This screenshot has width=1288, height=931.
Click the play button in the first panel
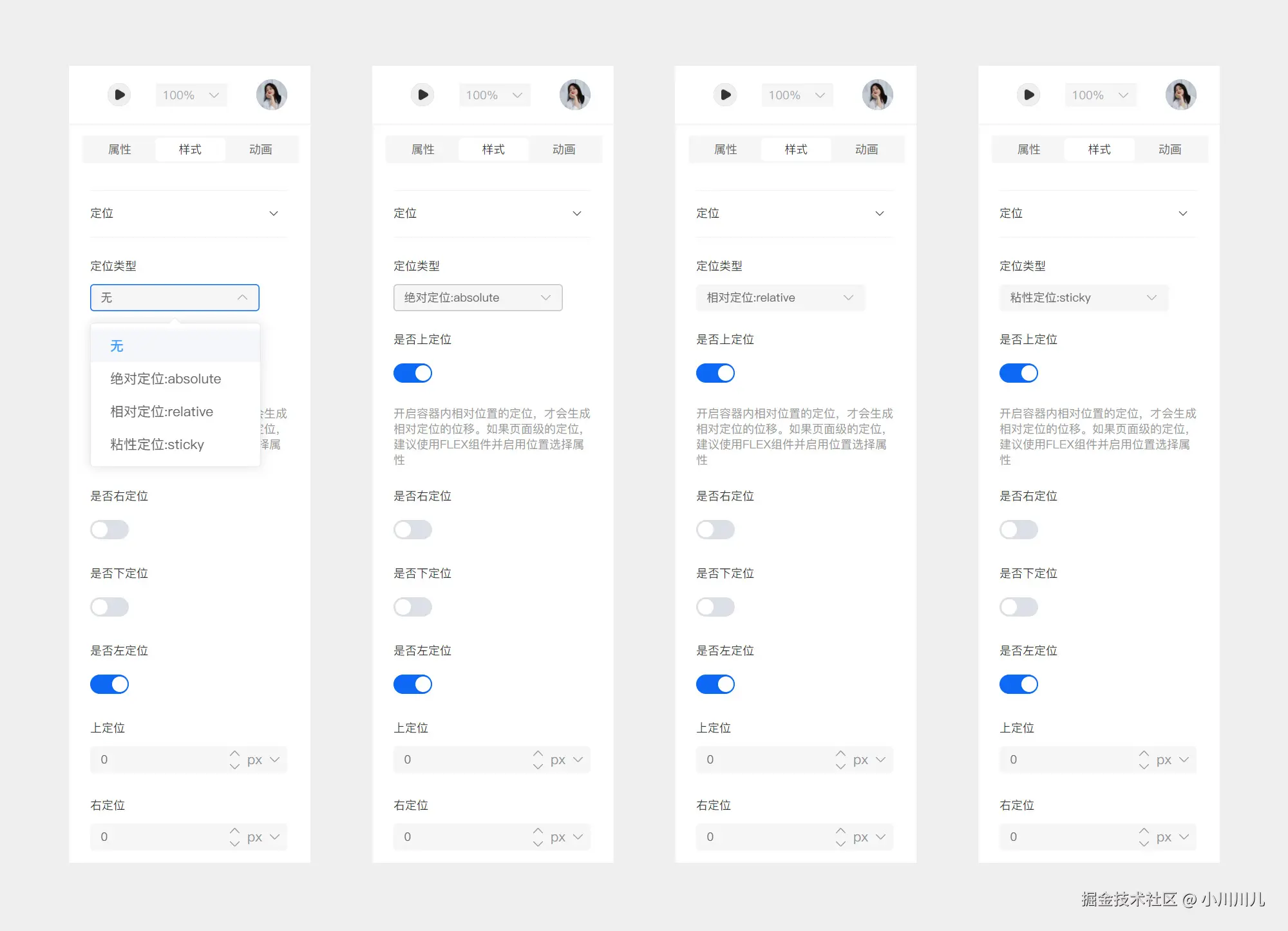pos(119,95)
